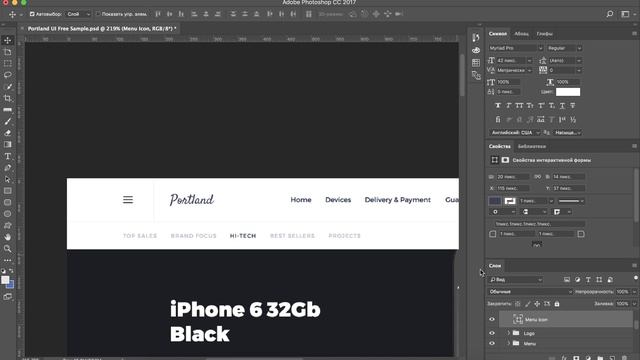The width and height of the screenshot is (640, 360).
Task: Click the layer opacity value field
Action: tap(622, 291)
